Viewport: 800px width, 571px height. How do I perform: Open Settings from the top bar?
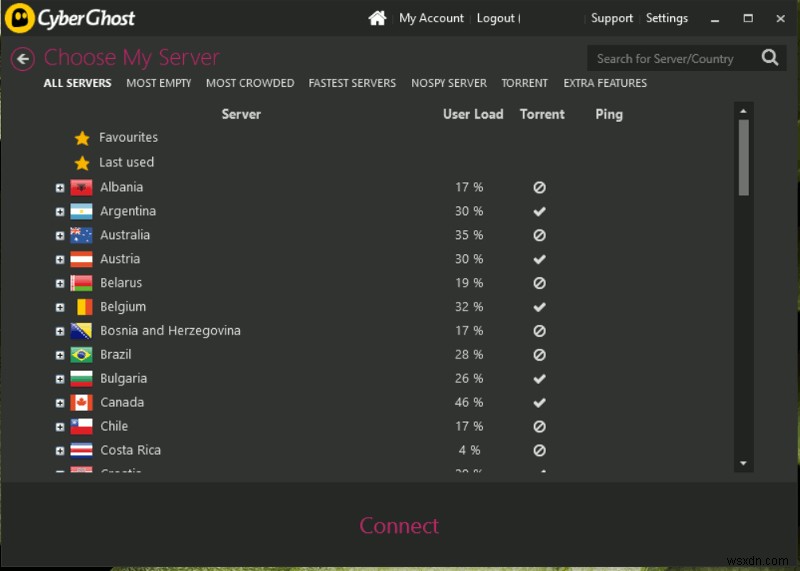pos(667,18)
